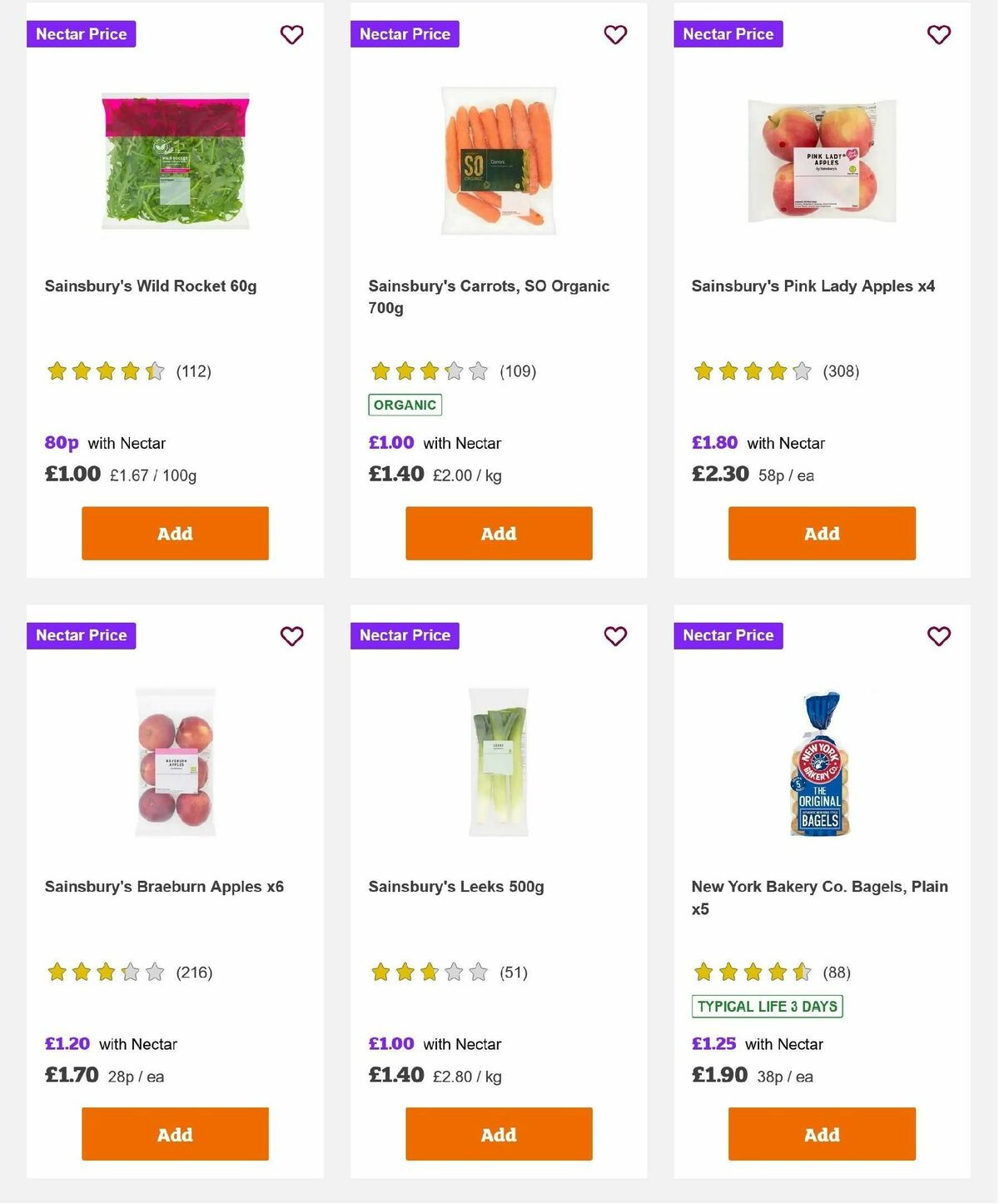Click the ORGANIC badge on the carrots

pos(405,405)
